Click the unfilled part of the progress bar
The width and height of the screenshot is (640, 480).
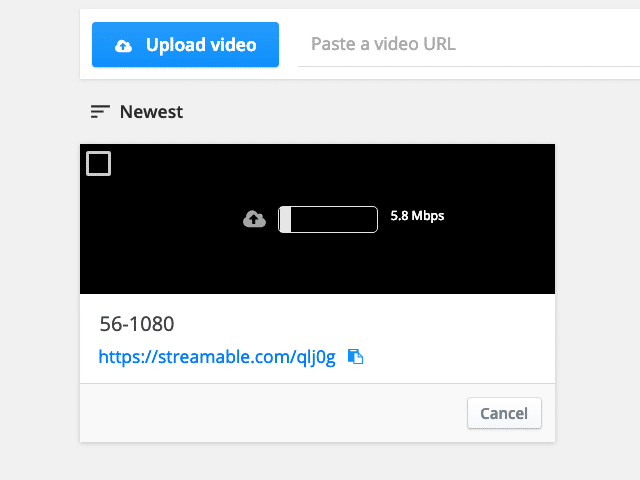[334, 220]
